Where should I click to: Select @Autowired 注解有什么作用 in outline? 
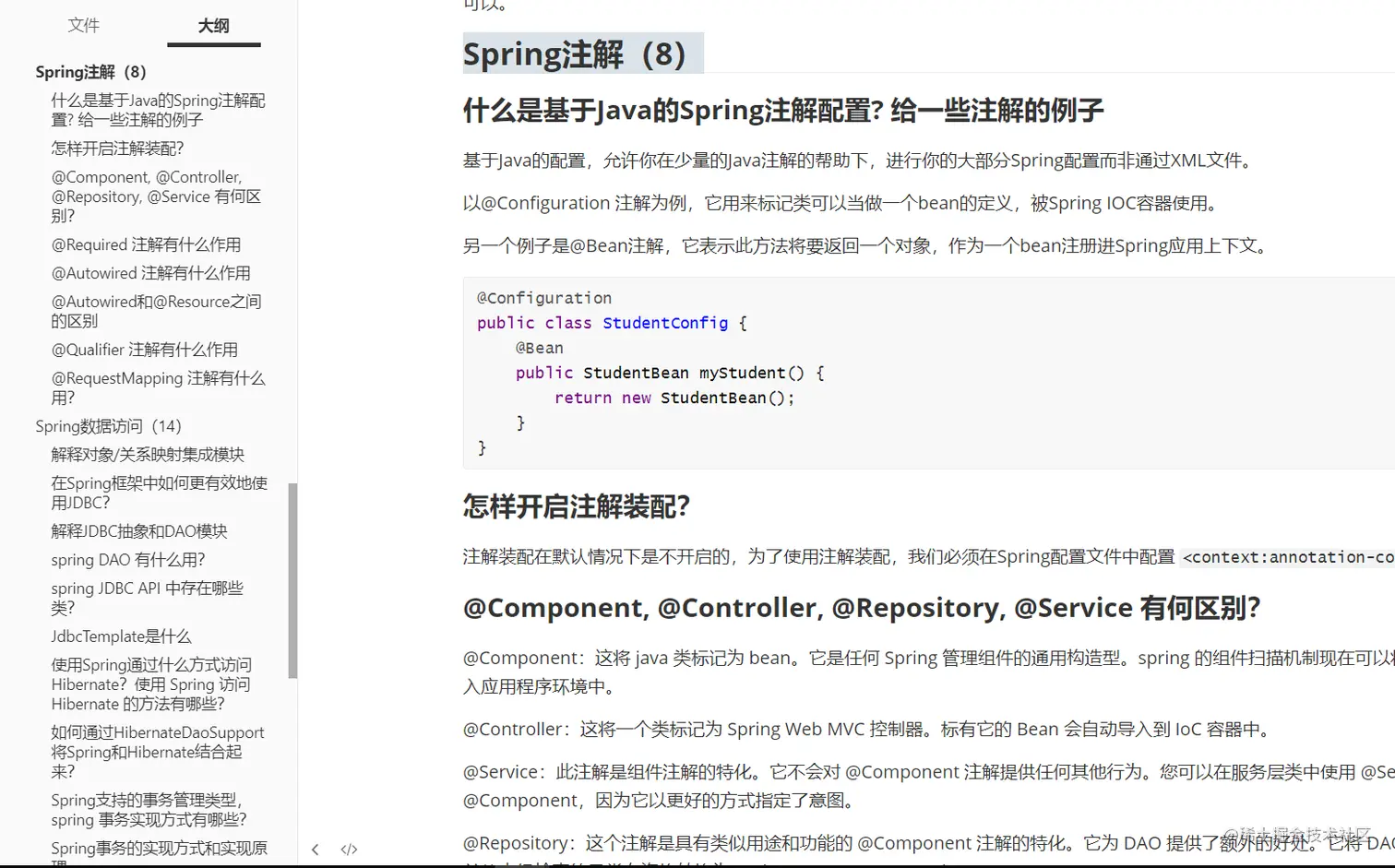pyautogui.click(x=150, y=273)
